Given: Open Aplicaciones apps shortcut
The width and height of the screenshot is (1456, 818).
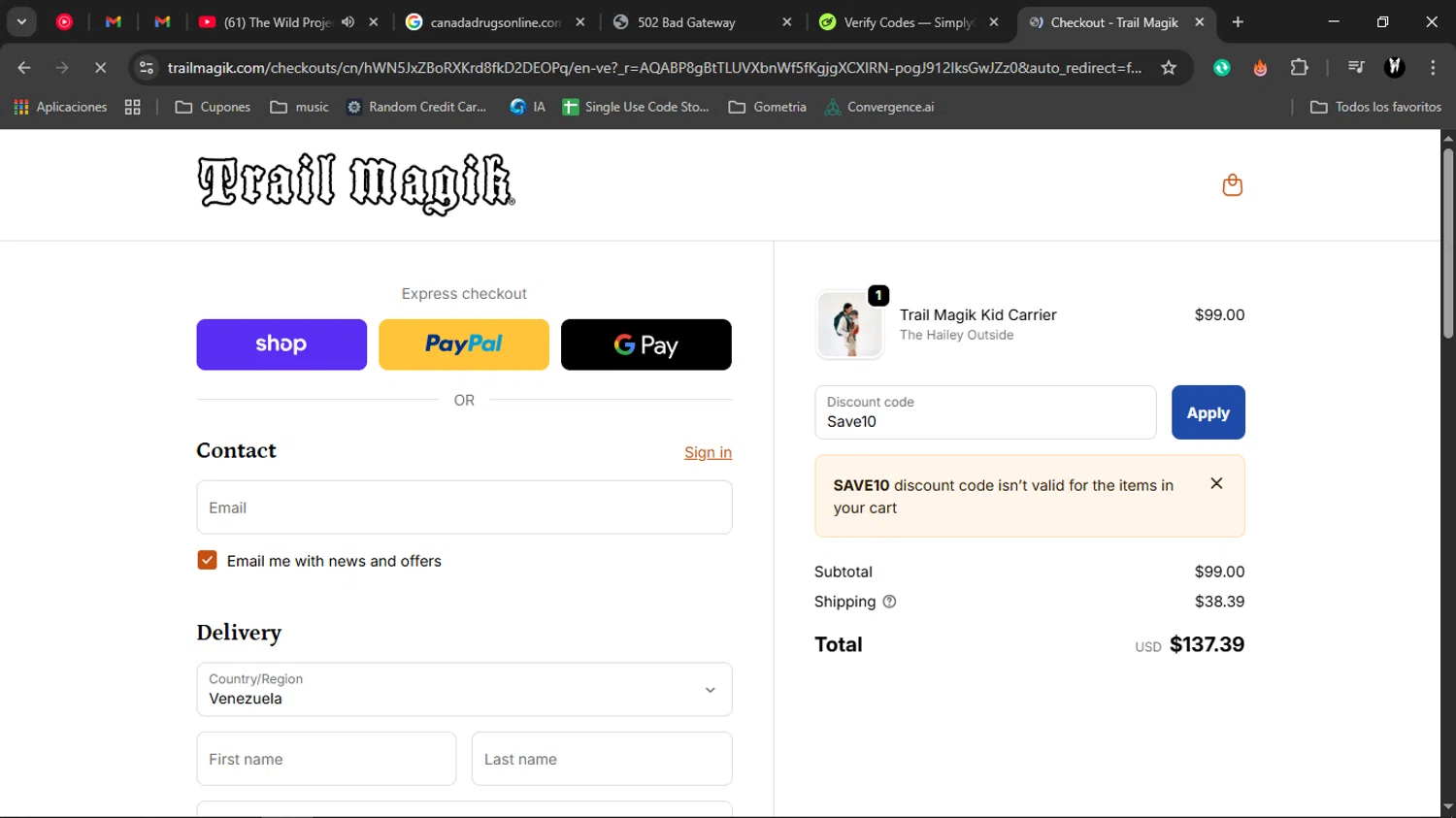Looking at the screenshot, I should click(x=60, y=107).
